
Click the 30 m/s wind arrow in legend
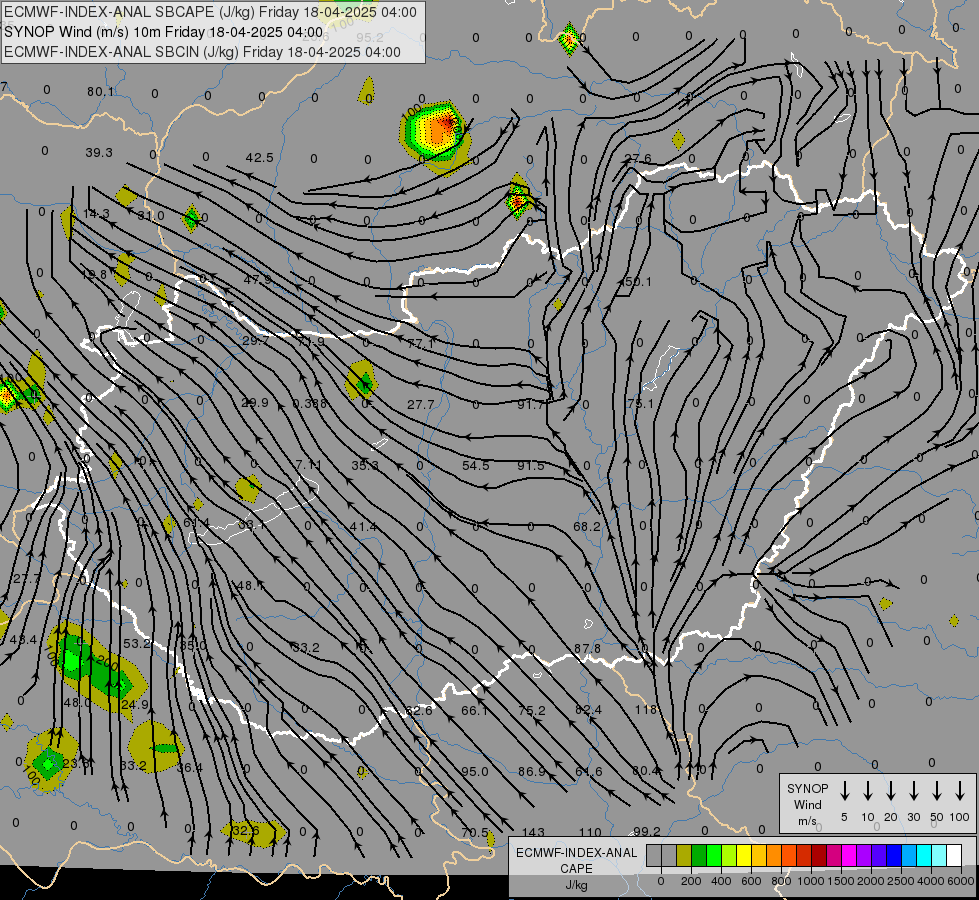[x=913, y=790]
